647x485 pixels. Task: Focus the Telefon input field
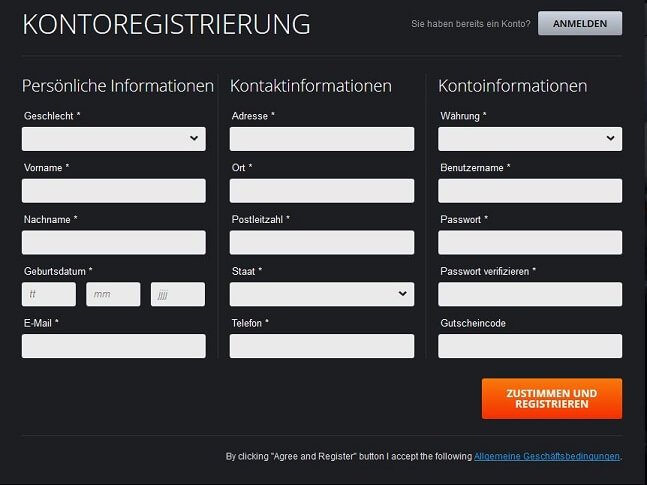(322, 346)
